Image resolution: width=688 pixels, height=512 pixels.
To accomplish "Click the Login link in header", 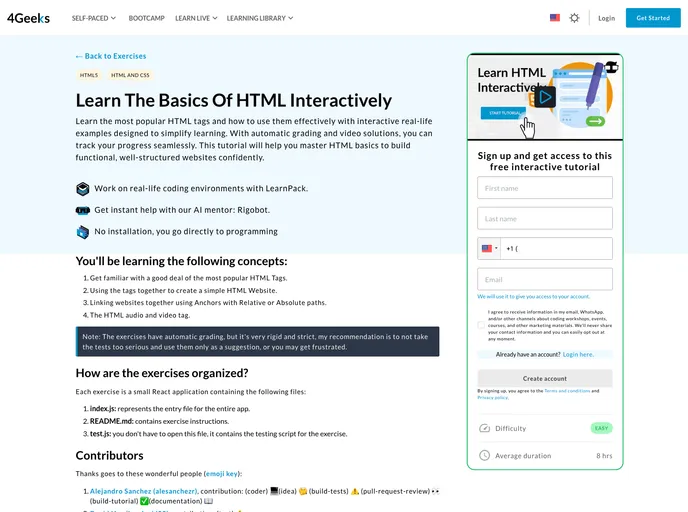I will point(606,18).
